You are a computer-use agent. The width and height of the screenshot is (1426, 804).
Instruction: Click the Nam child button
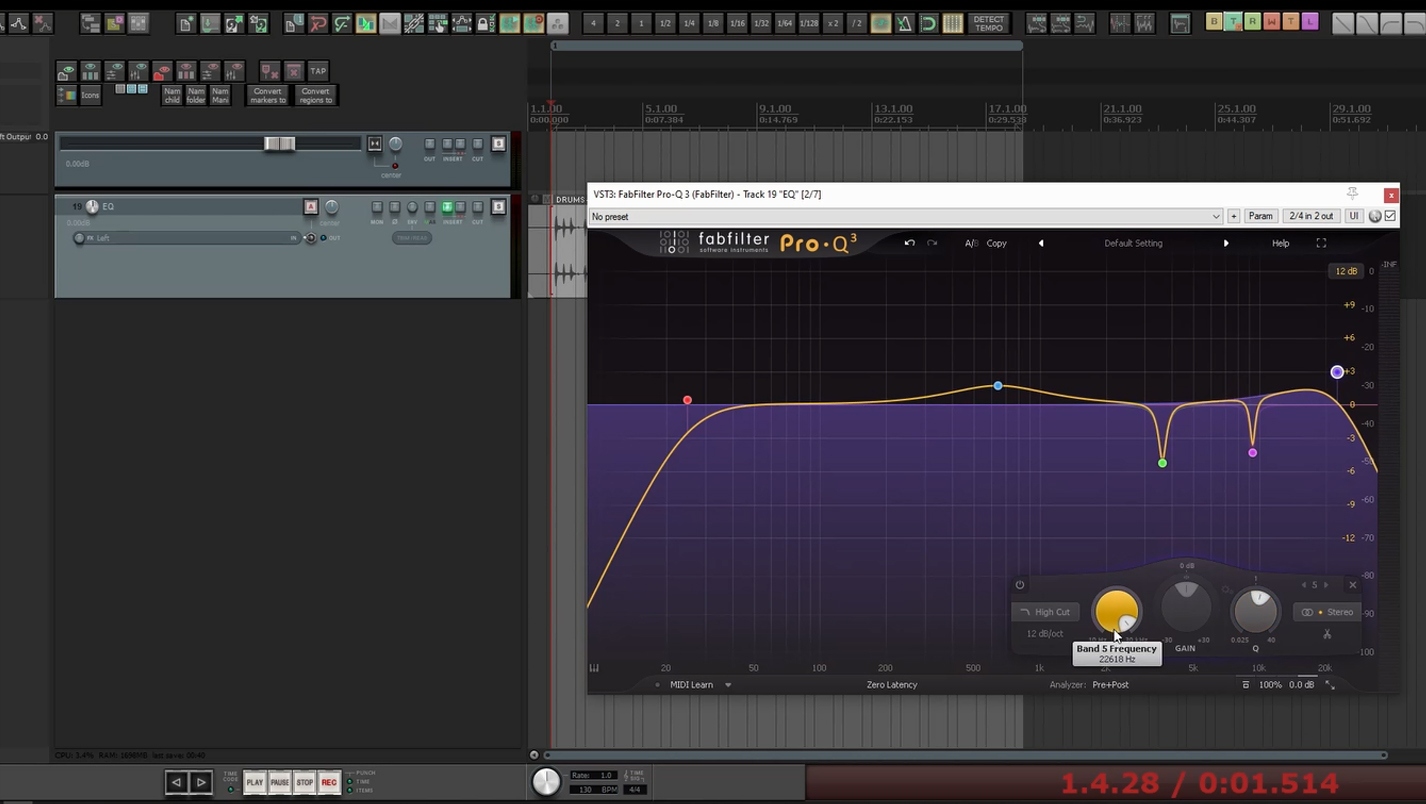coord(172,95)
